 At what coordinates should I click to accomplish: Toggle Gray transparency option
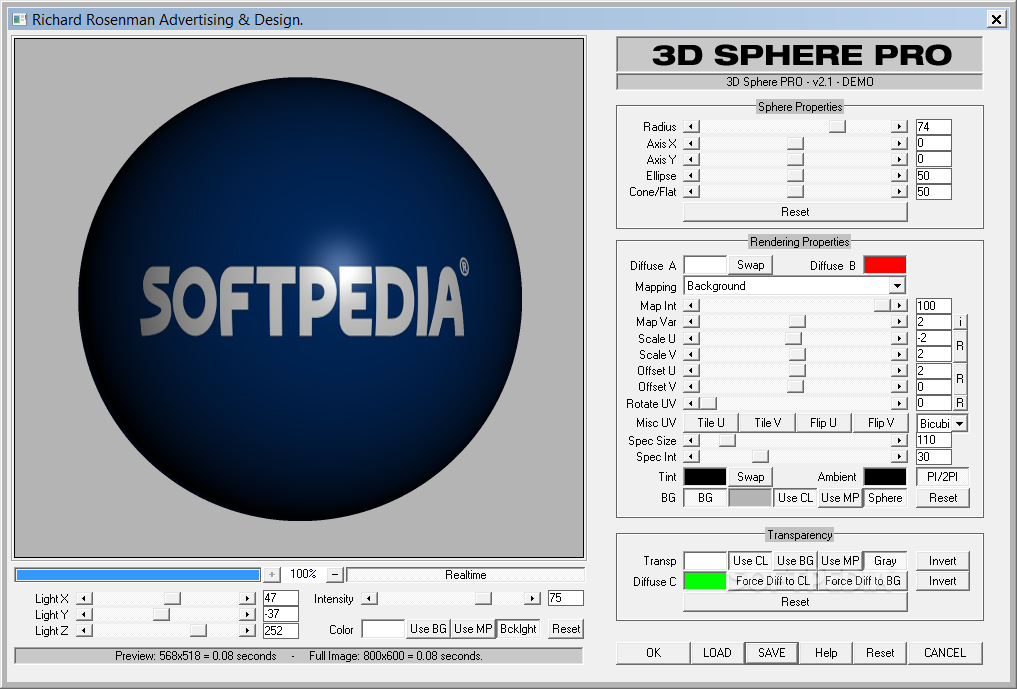click(x=885, y=561)
